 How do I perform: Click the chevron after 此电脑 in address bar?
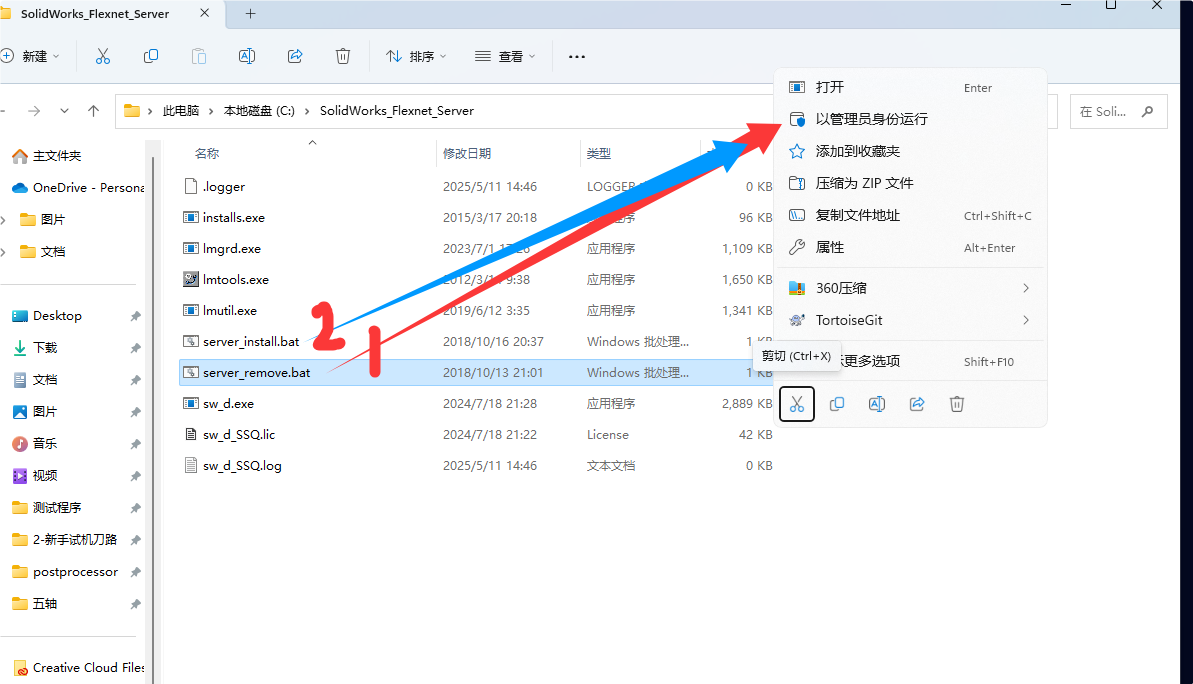pyautogui.click(x=212, y=111)
